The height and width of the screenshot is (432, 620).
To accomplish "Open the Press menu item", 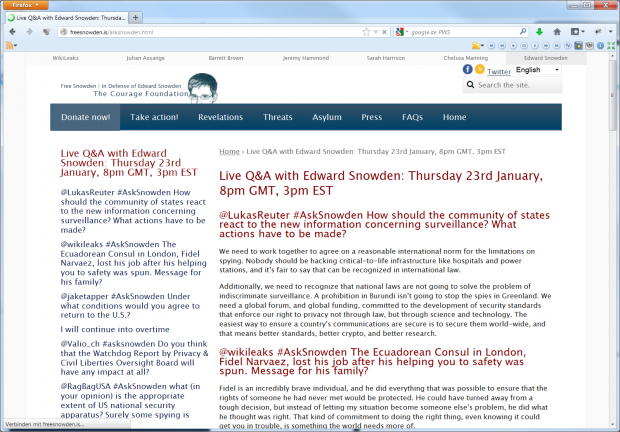I will click(x=372, y=117).
